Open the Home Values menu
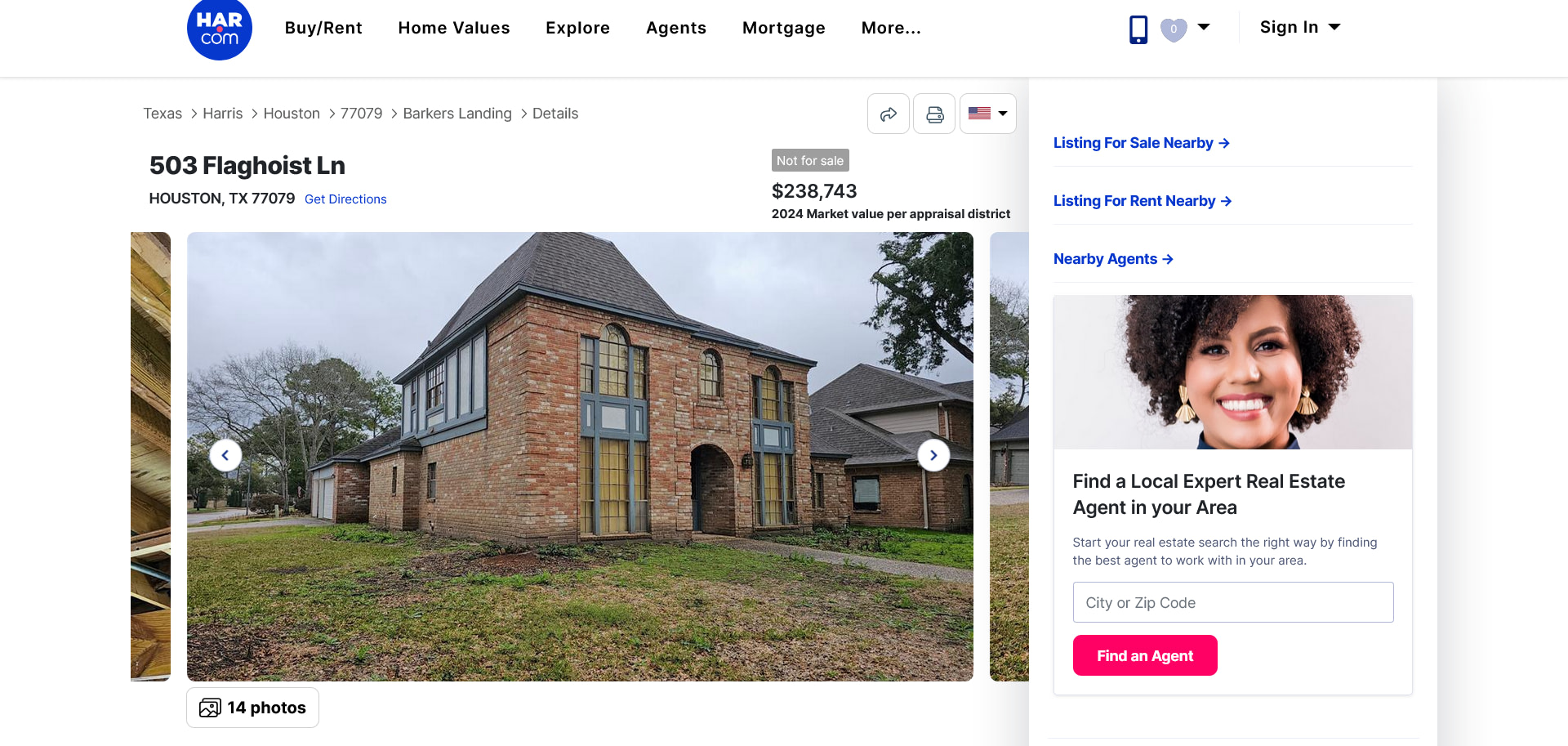 coord(454,28)
